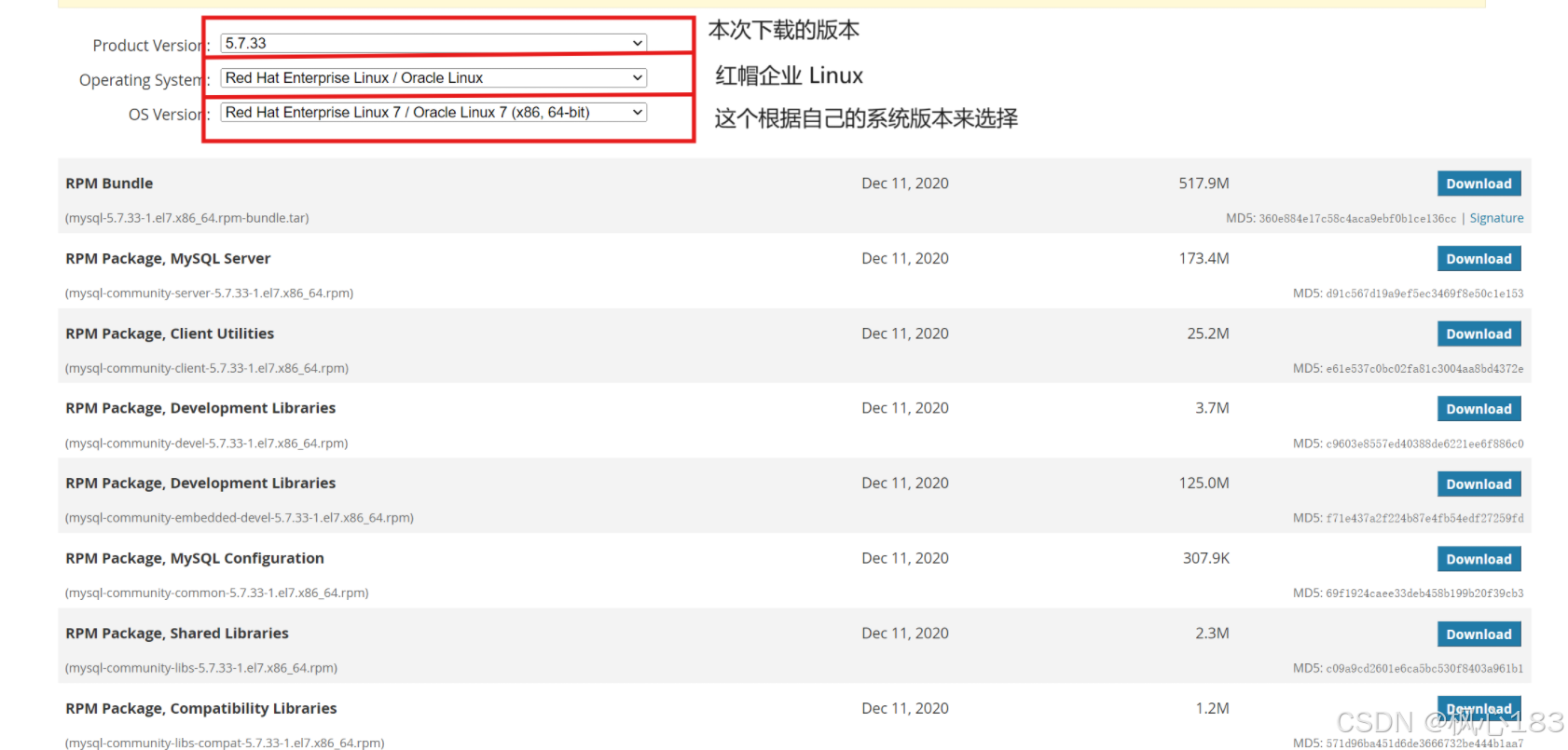Click the mysql-5.7.33-1.el7.x86_64.rpm-bundle.tar file name
The height and width of the screenshot is (750, 1568).
186,218
